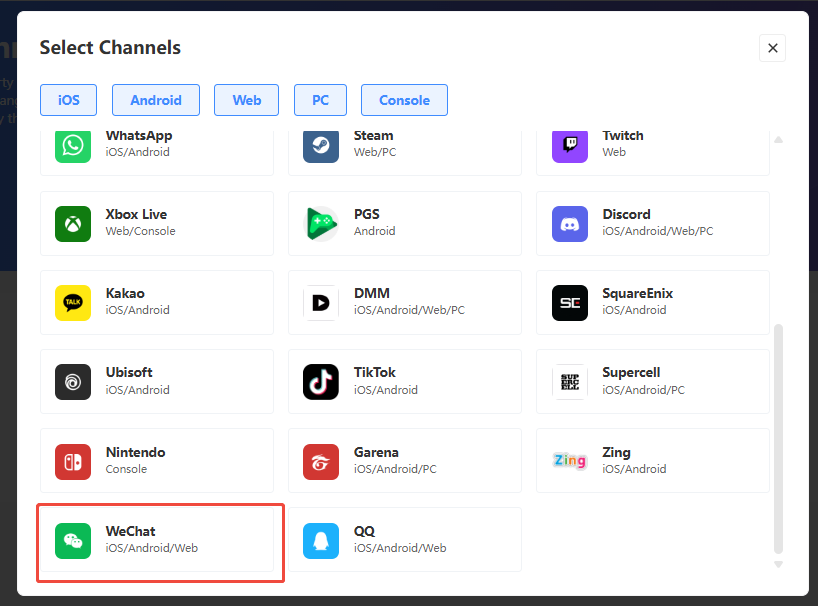Select the Garena channel card

tap(404, 461)
